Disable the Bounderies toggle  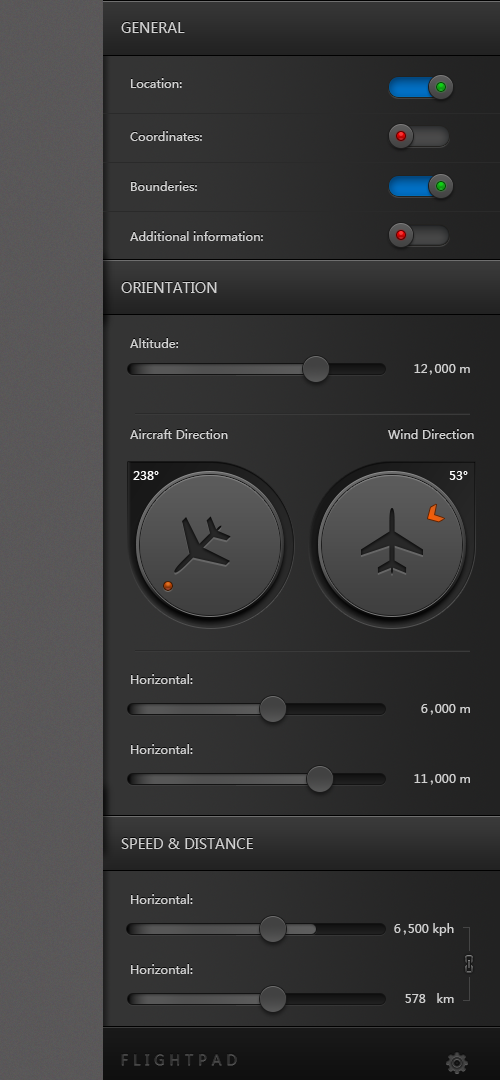[x=420, y=186]
